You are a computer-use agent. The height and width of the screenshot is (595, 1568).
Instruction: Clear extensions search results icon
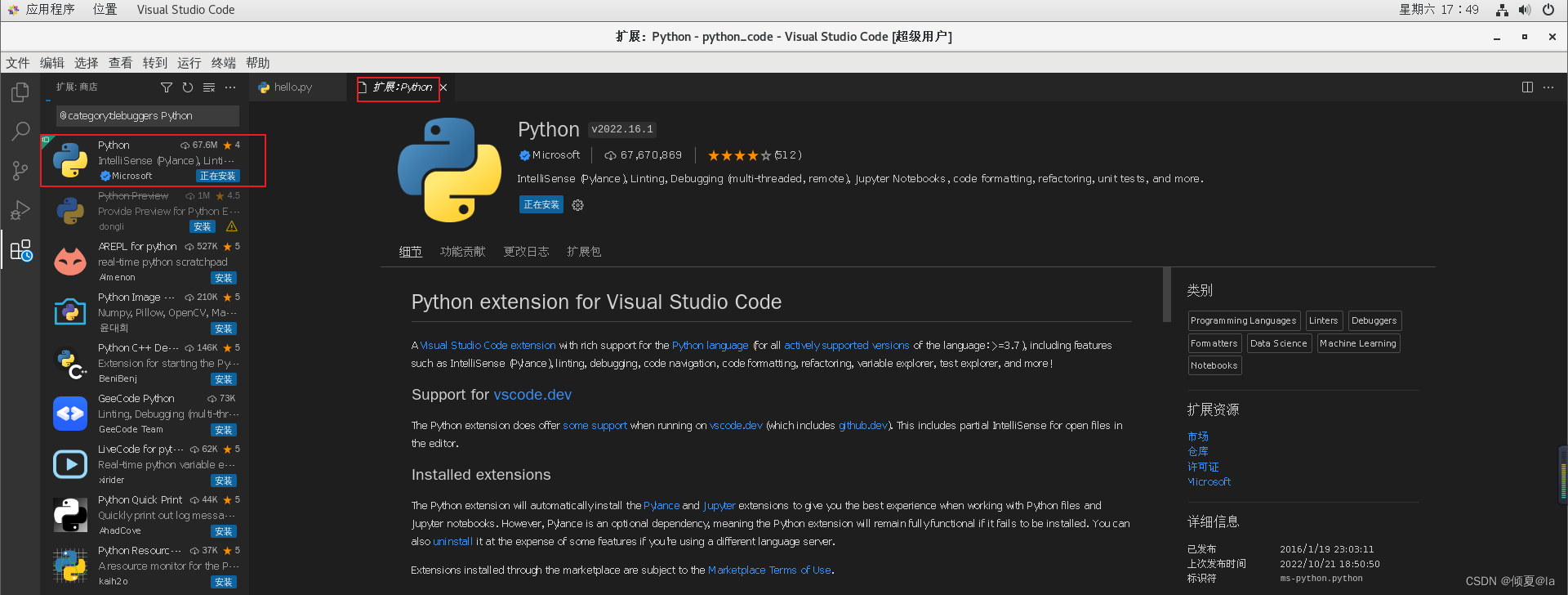click(209, 87)
